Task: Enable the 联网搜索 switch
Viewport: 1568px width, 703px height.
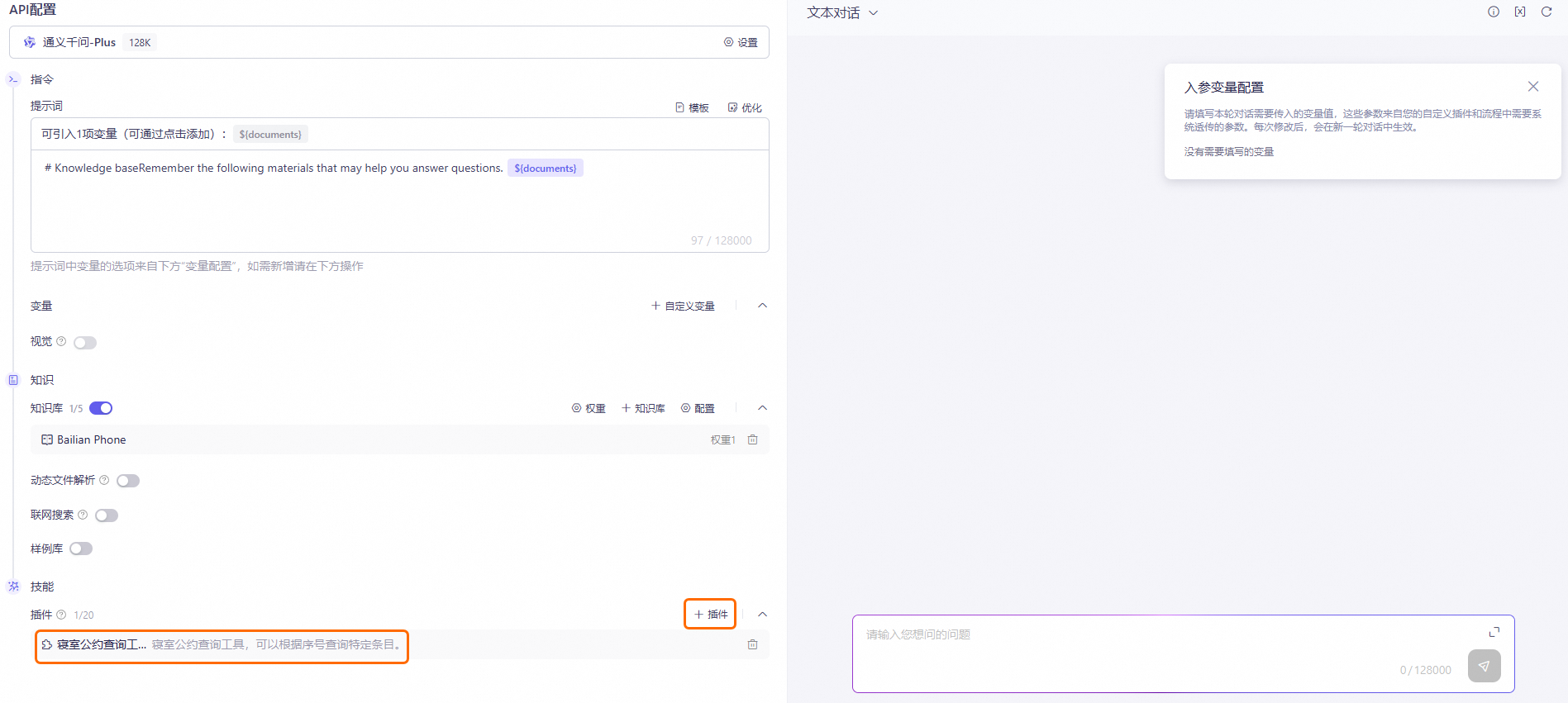Action: tap(107, 515)
